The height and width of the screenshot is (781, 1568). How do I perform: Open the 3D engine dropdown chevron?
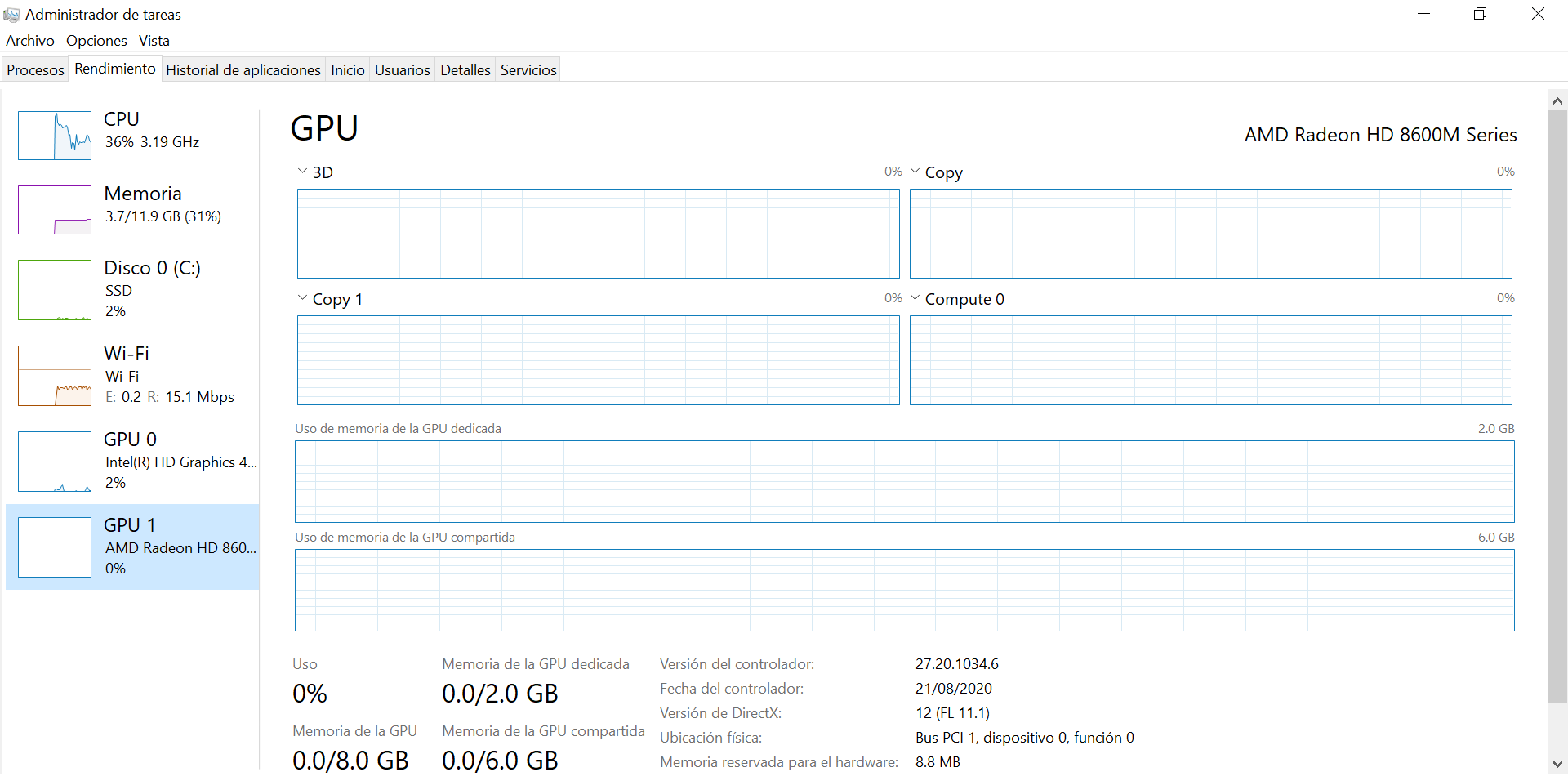[x=303, y=172]
